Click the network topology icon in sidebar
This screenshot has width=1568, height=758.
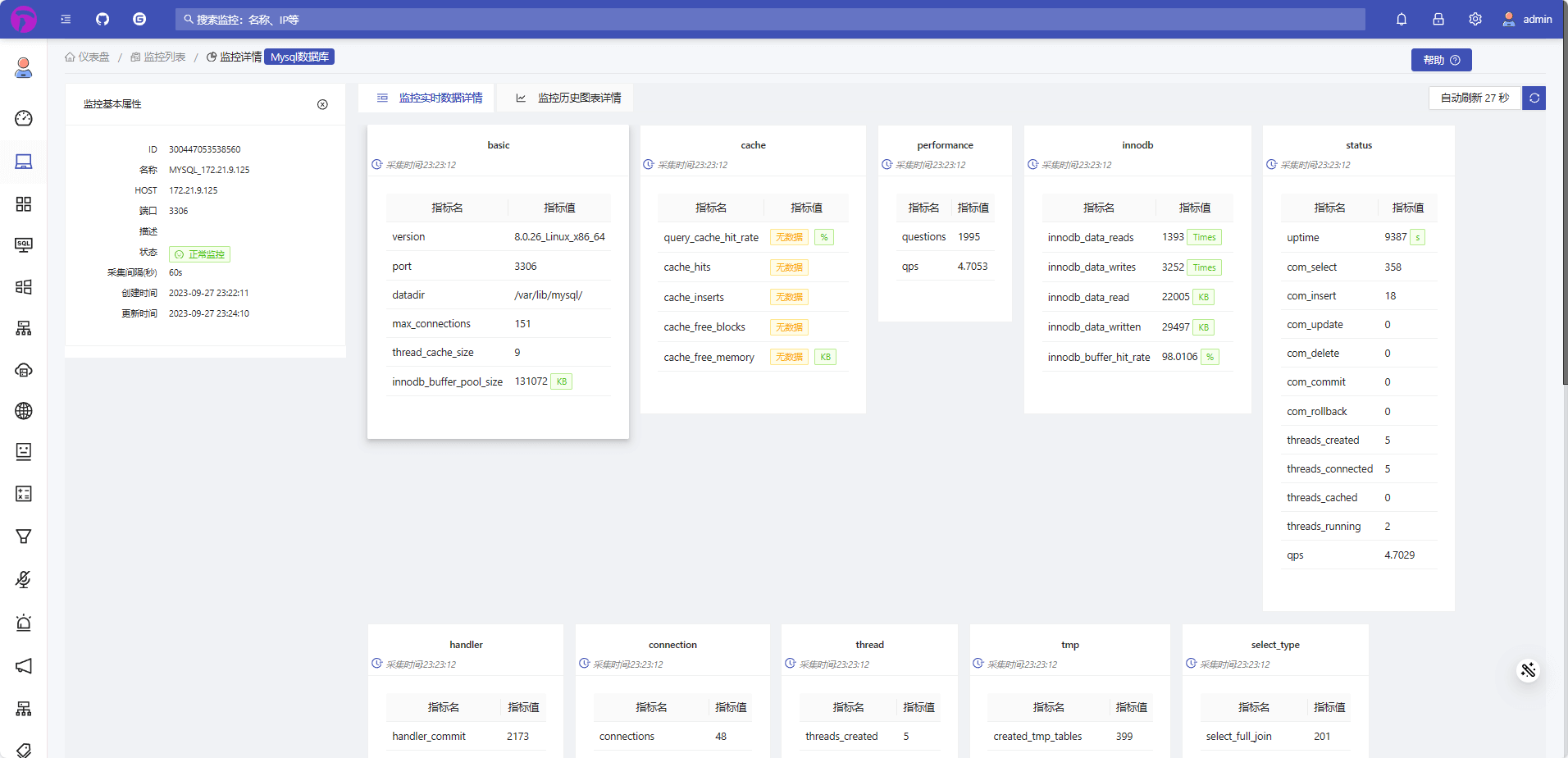[24, 328]
